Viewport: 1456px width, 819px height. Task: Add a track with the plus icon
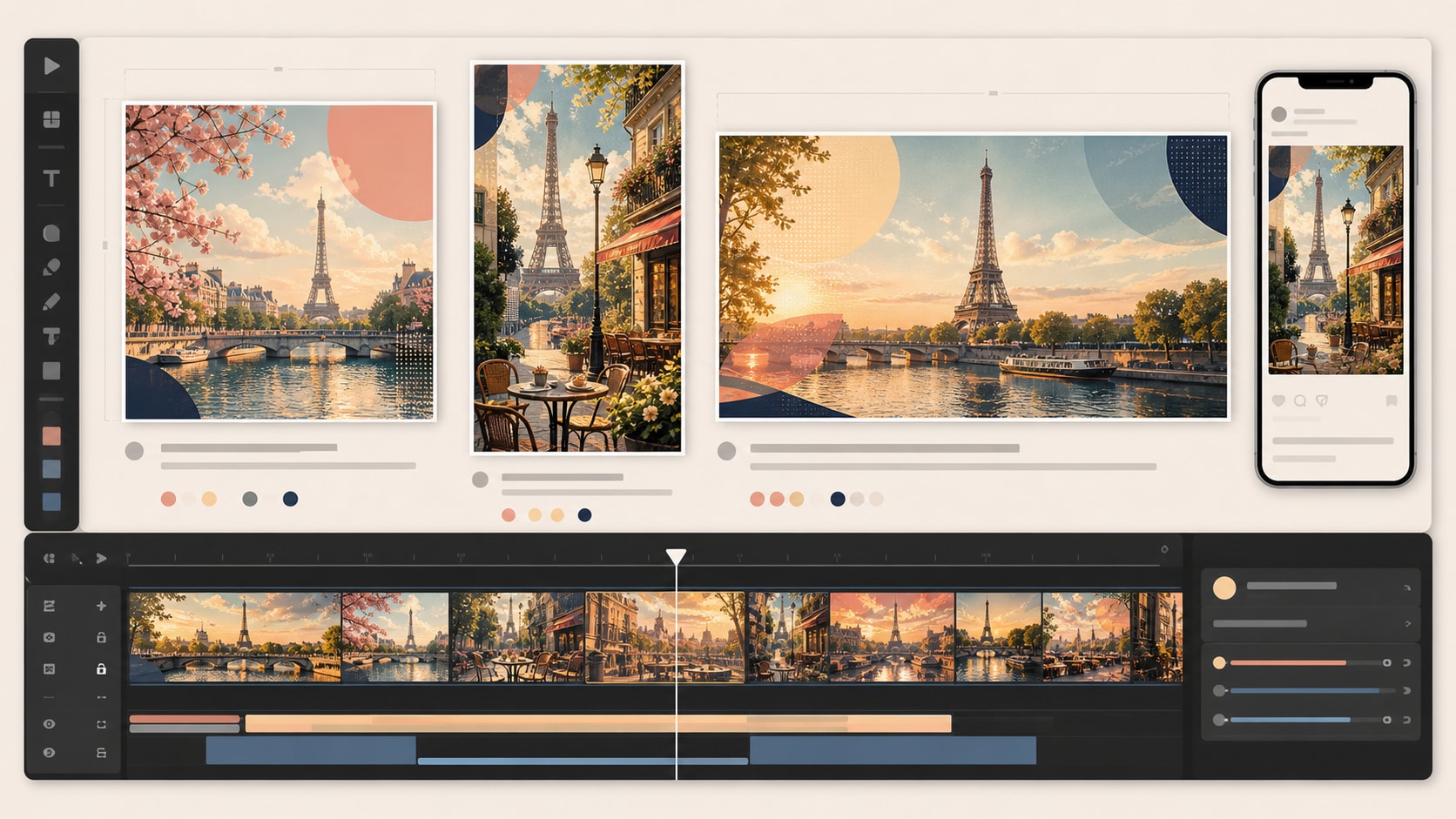point(101,606)
